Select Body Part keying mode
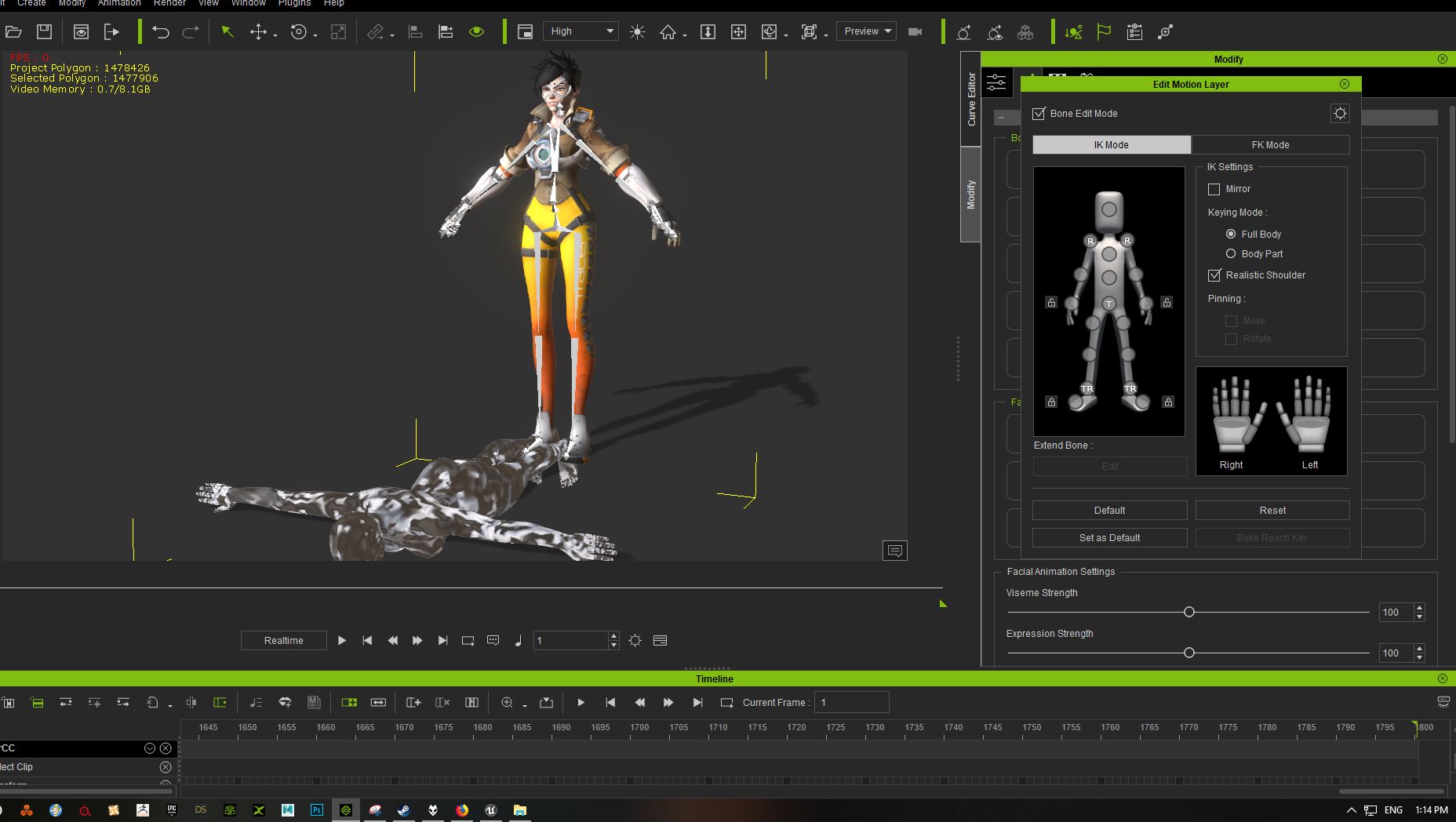This screenshot has width=1456, height=822. coord(1231,253)
